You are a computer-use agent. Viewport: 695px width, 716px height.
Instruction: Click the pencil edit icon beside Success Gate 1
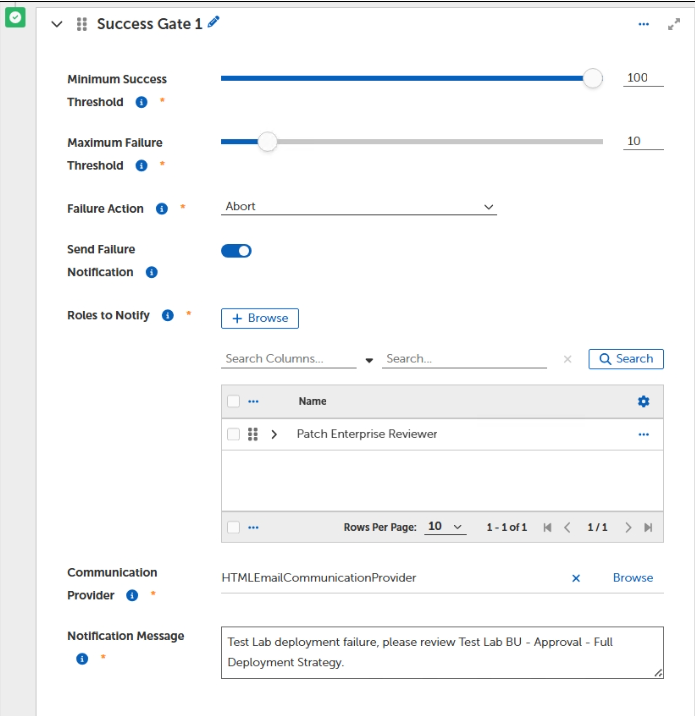pos(213,22)
